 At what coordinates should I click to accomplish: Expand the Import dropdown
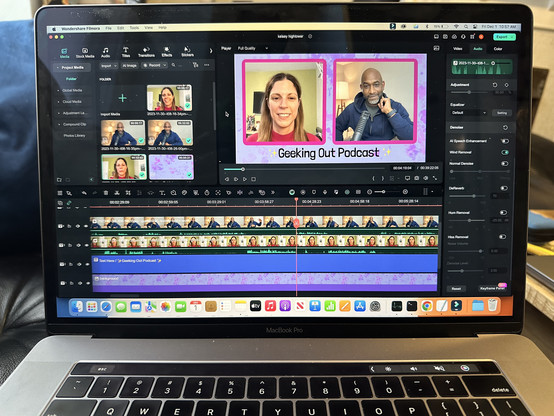click(x=108, y=66)
